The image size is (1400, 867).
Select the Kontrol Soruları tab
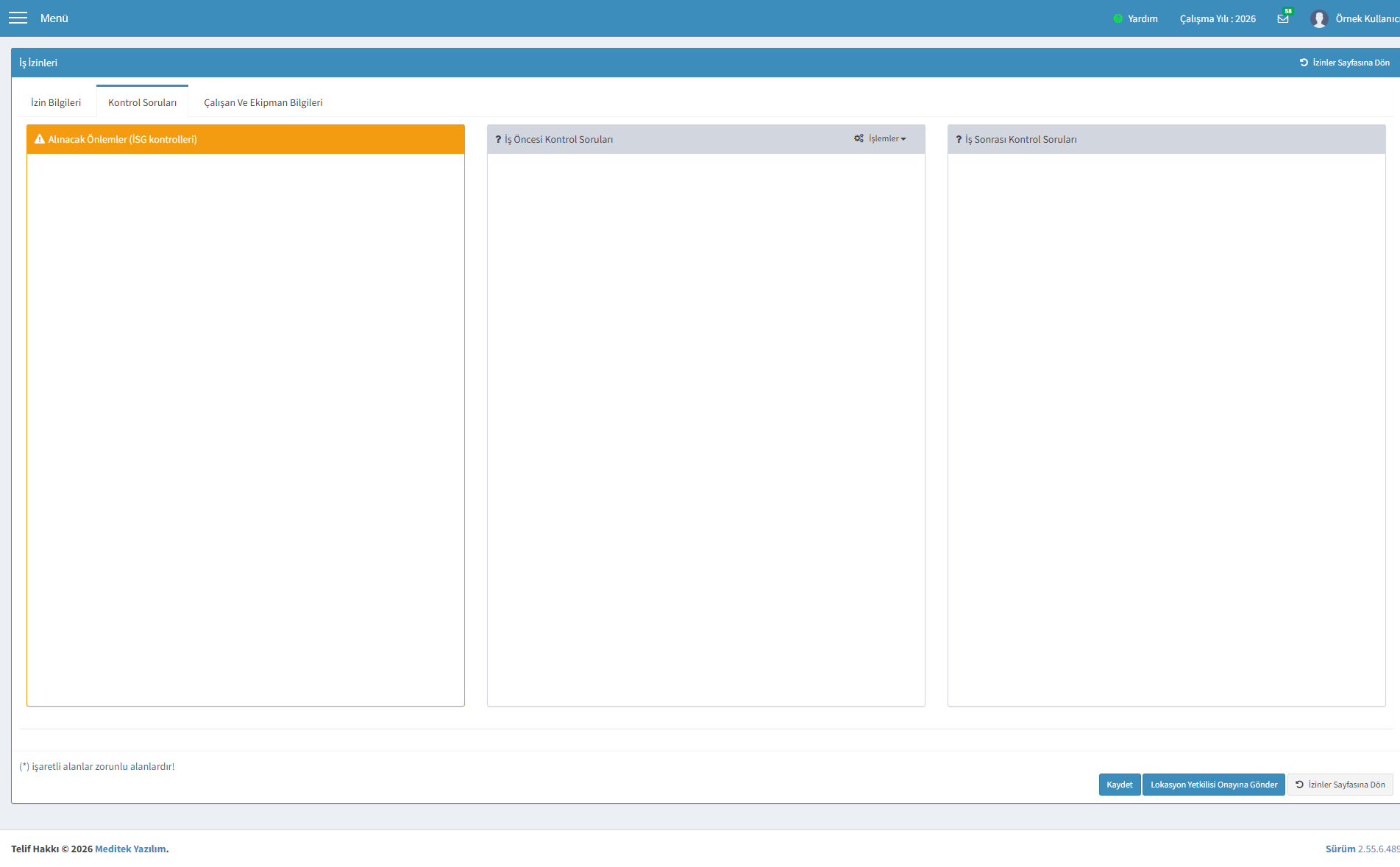click(142, 102)
